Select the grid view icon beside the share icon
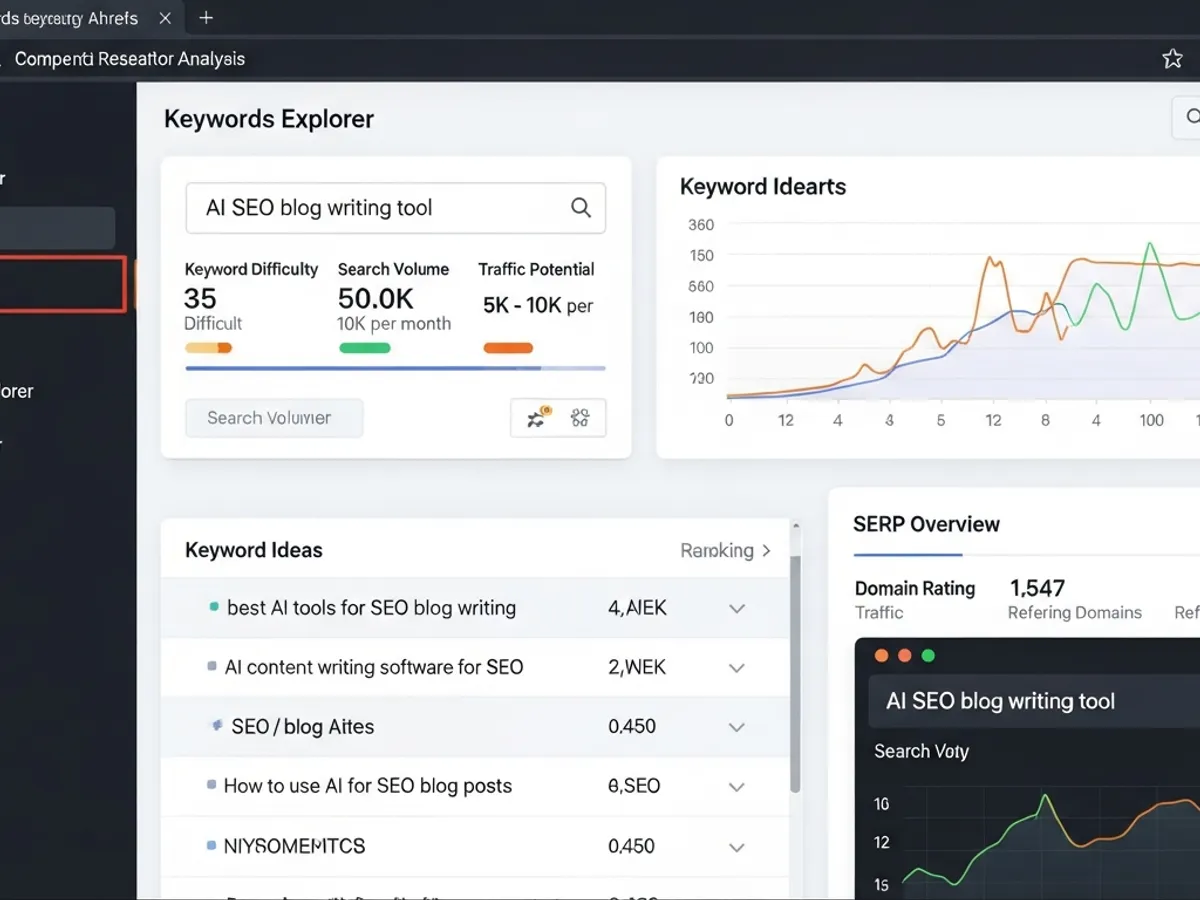 tap(582, 418)
